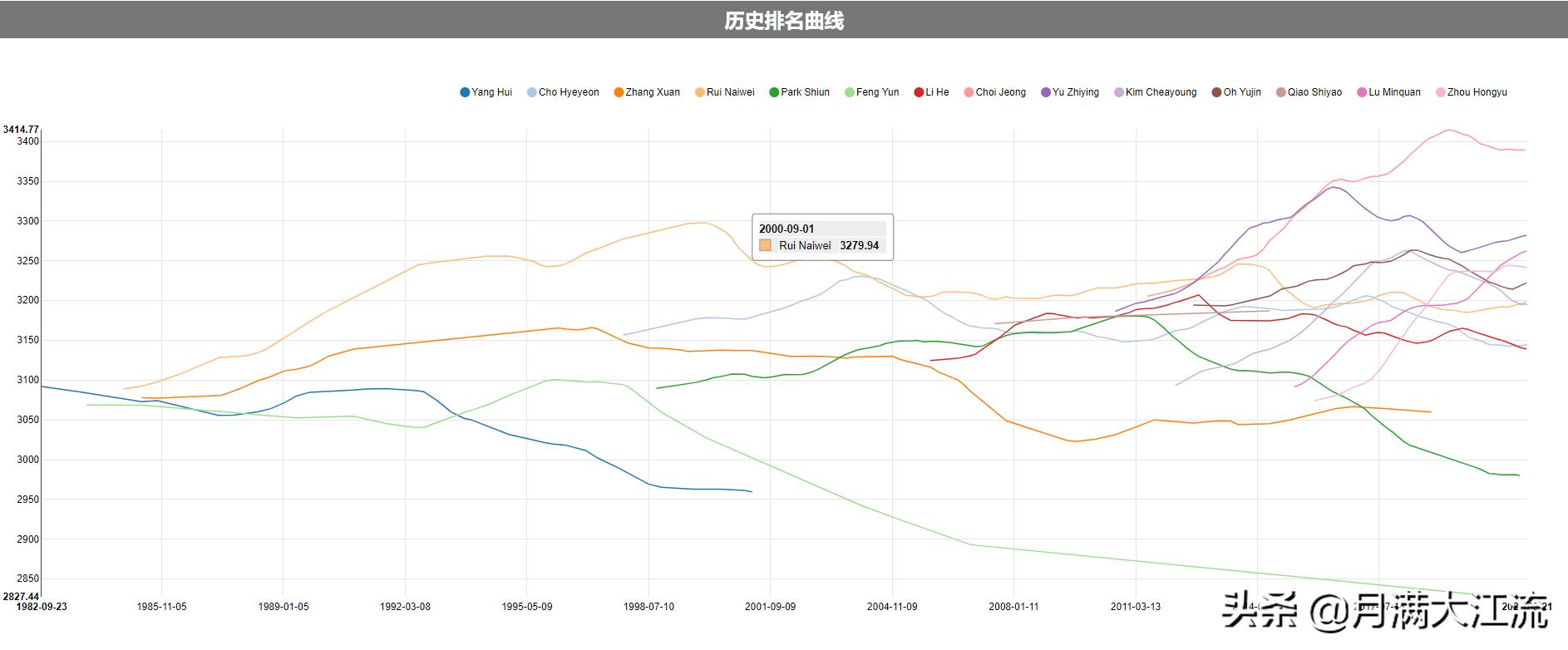Click the brown Oh Yujin legend dot
Viewport: 1568px width, 650px height.
(x=1216, y=92)
